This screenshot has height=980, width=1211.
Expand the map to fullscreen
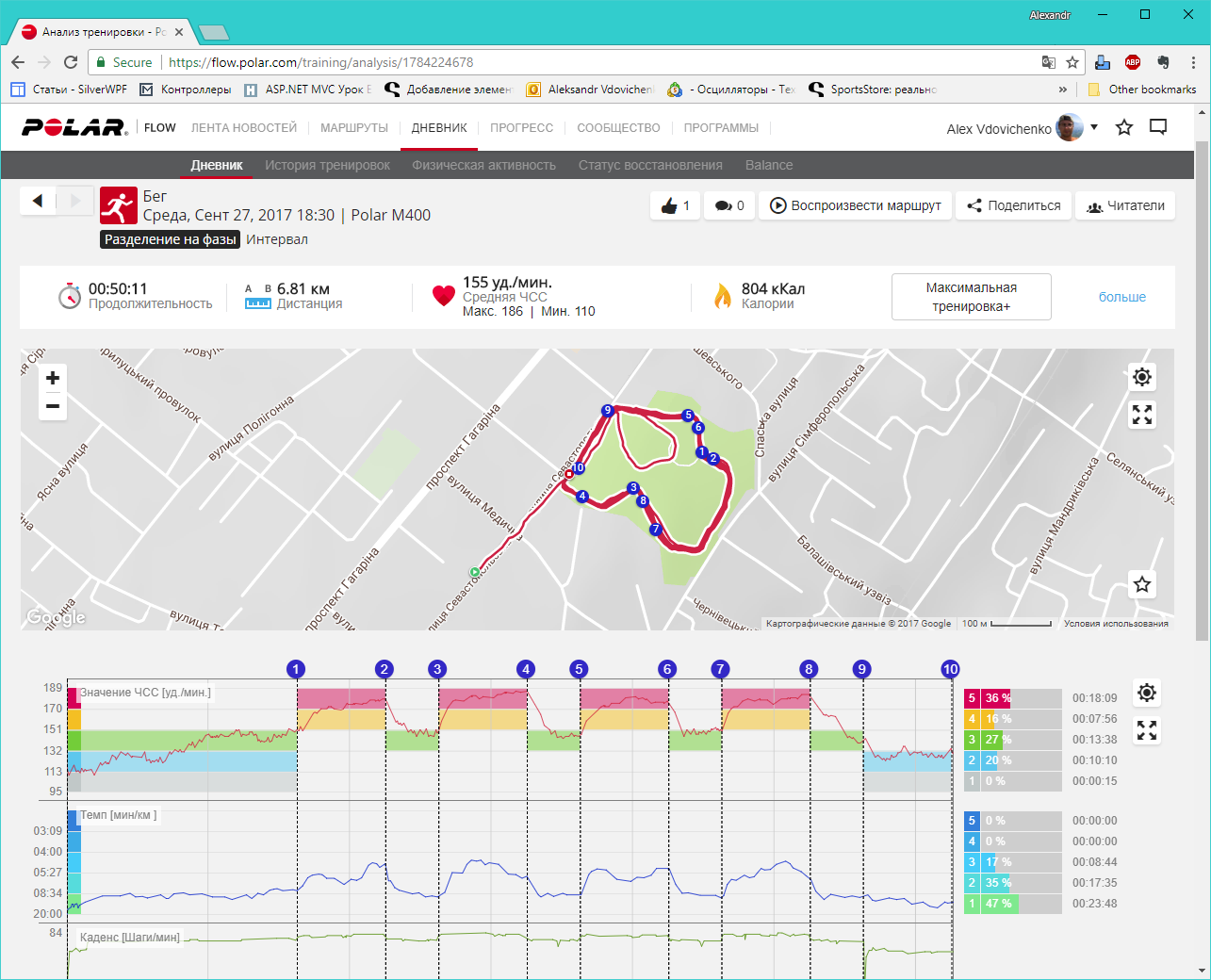[x=1142, y=416]
